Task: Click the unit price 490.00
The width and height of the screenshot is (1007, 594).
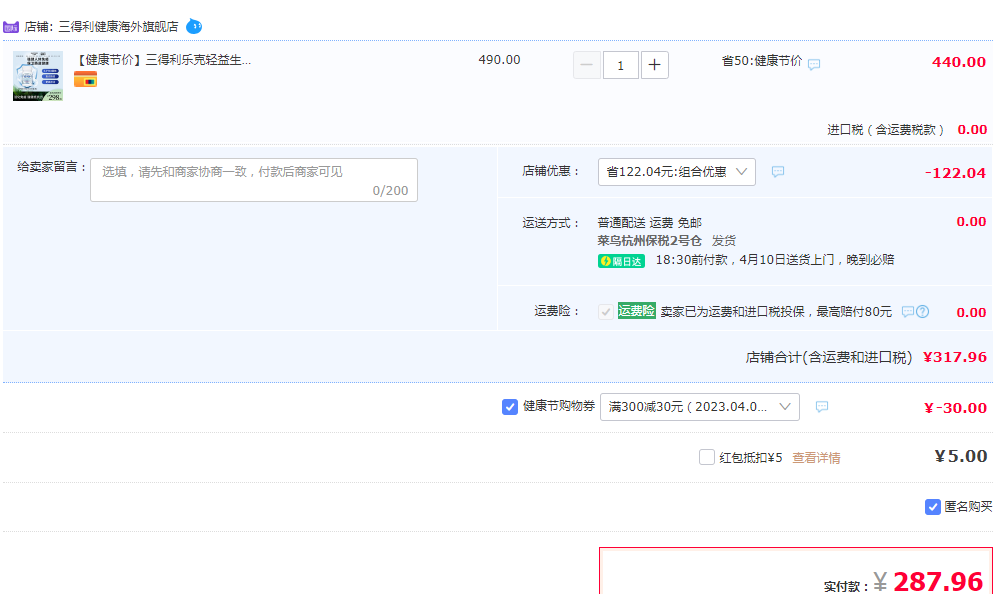Action: [499, 60]
